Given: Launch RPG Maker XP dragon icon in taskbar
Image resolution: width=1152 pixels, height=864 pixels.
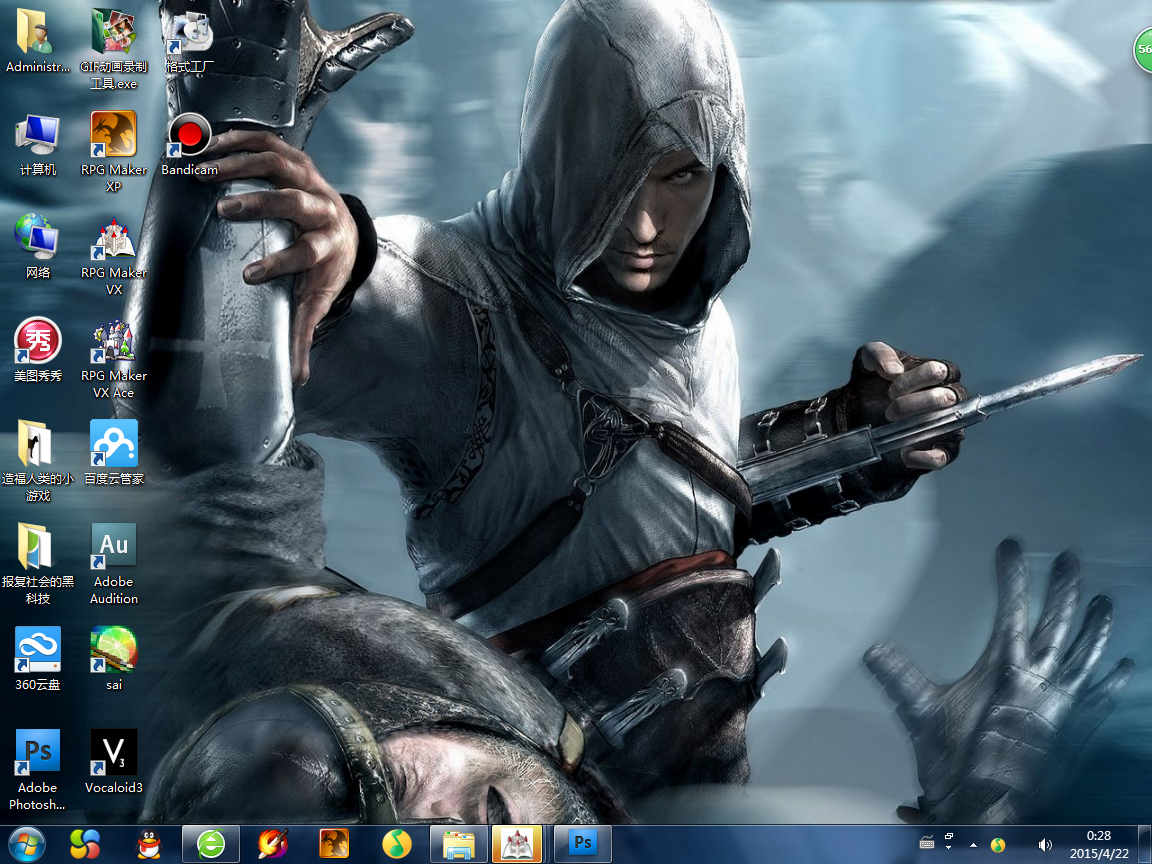Looking at the screenshot, I should [x=334, y=844].
